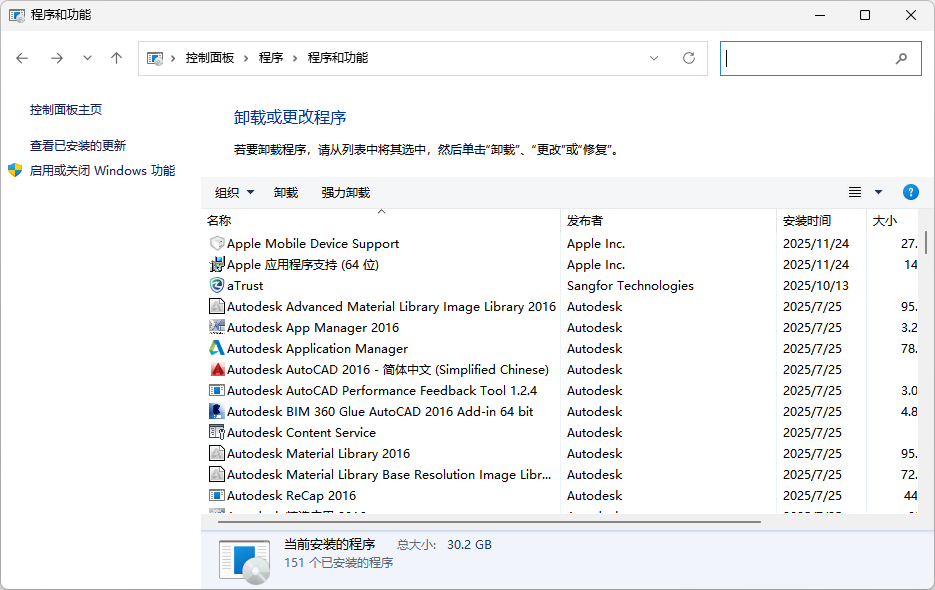Go back using the back arrow
The width and height of the screenshot is (935, 590).
[x=22, y=58]
